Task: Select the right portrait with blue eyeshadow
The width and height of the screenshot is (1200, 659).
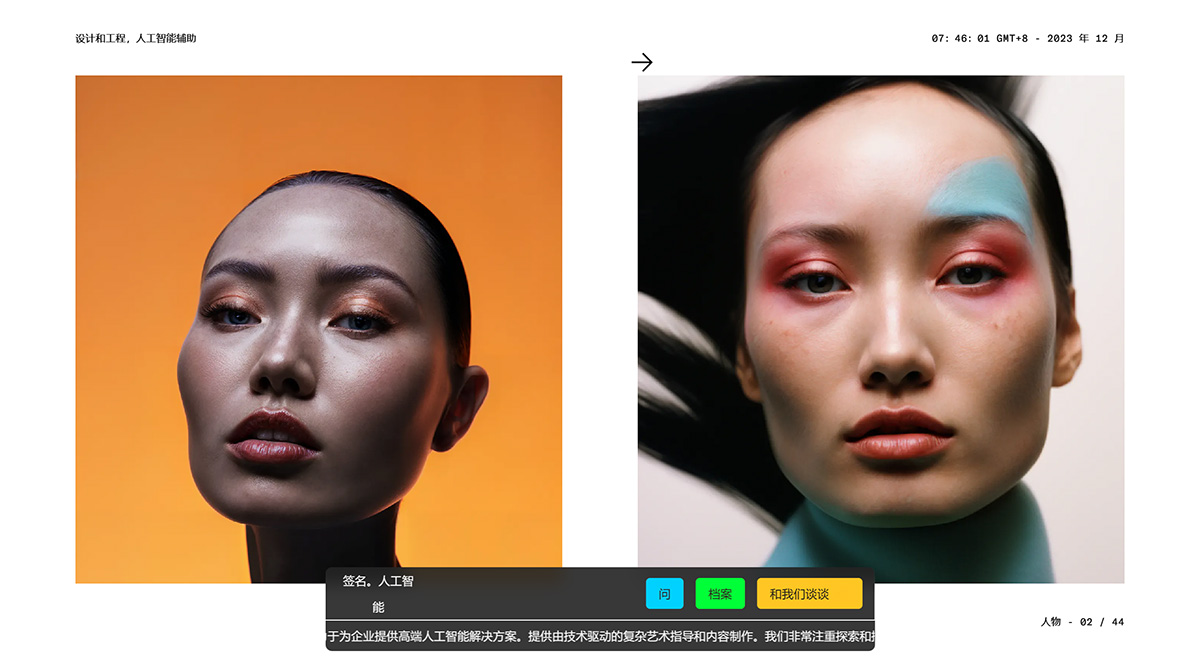Action: tap(880, 320)
